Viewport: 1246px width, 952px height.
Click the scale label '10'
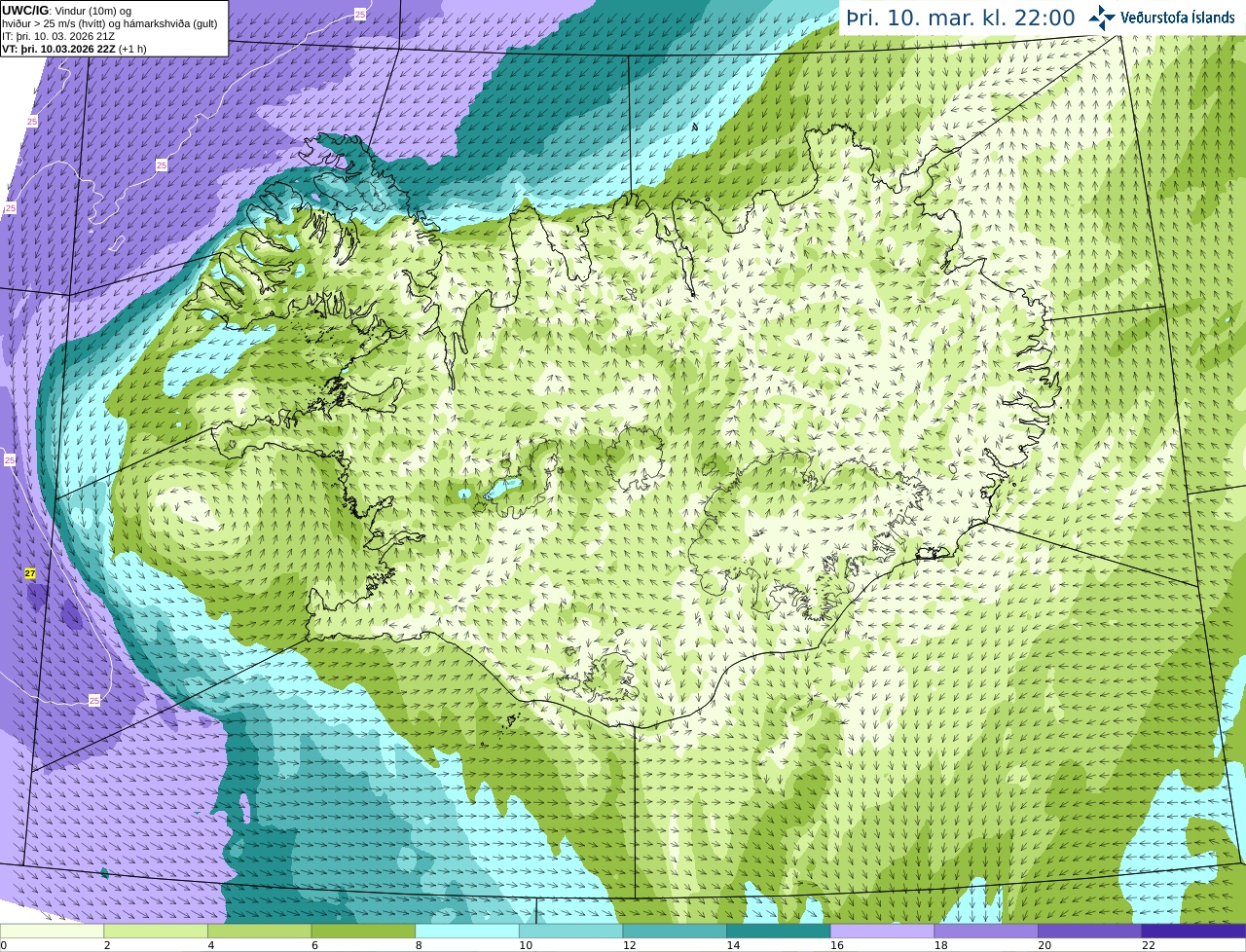point(526,945)
